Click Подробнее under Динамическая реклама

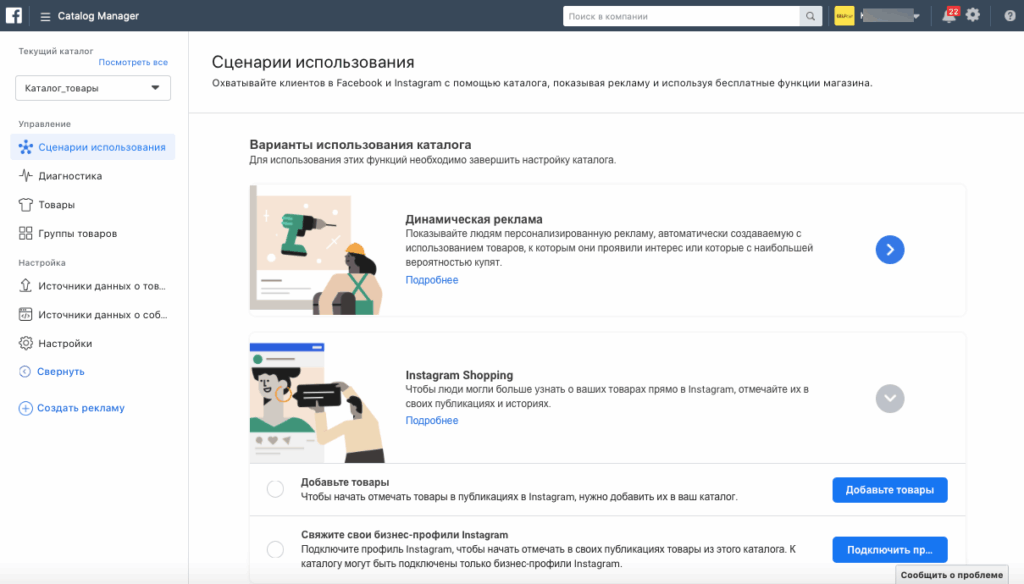click(x=432, y=280)
